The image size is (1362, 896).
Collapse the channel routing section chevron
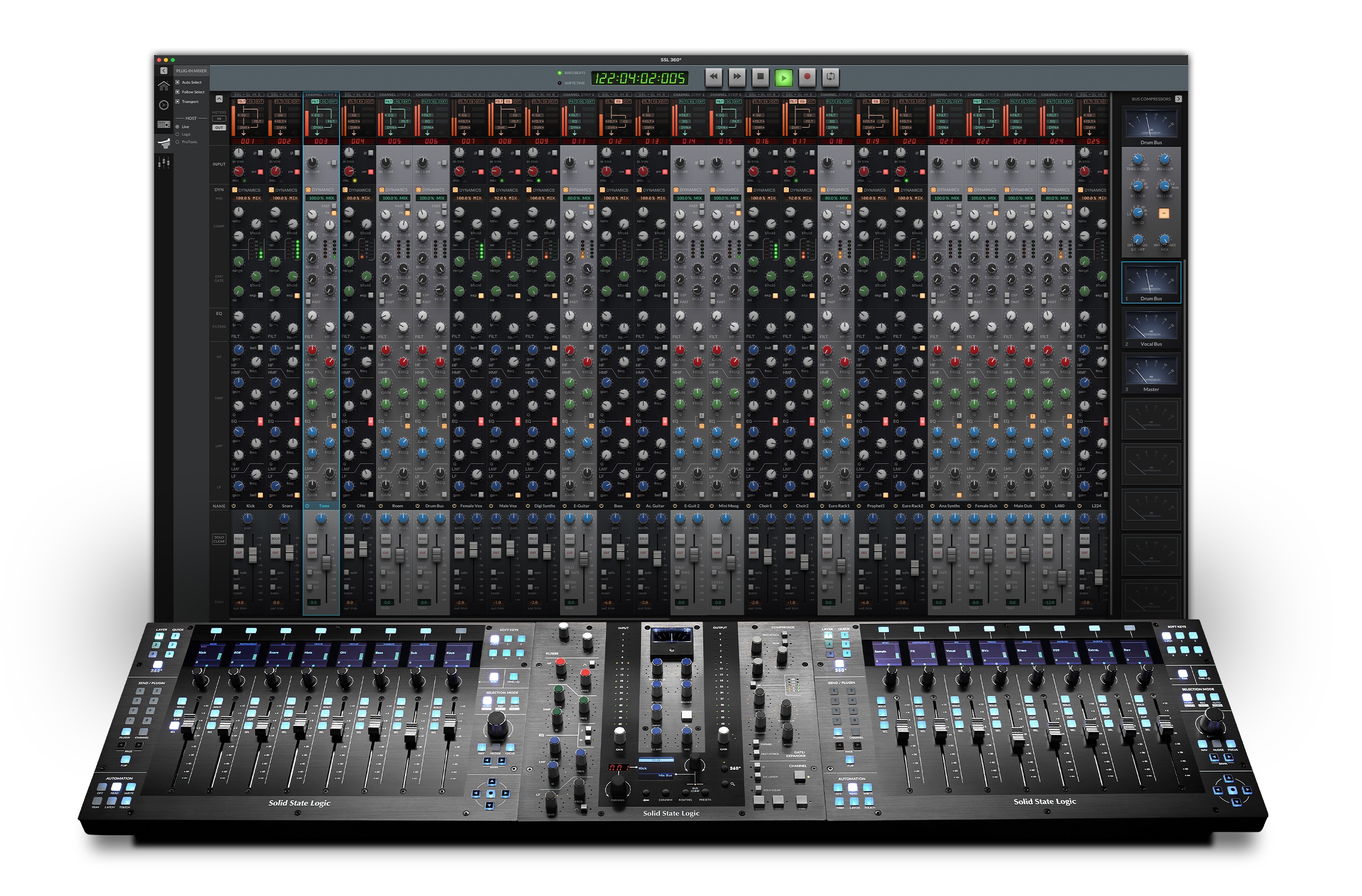coord(219,98)
